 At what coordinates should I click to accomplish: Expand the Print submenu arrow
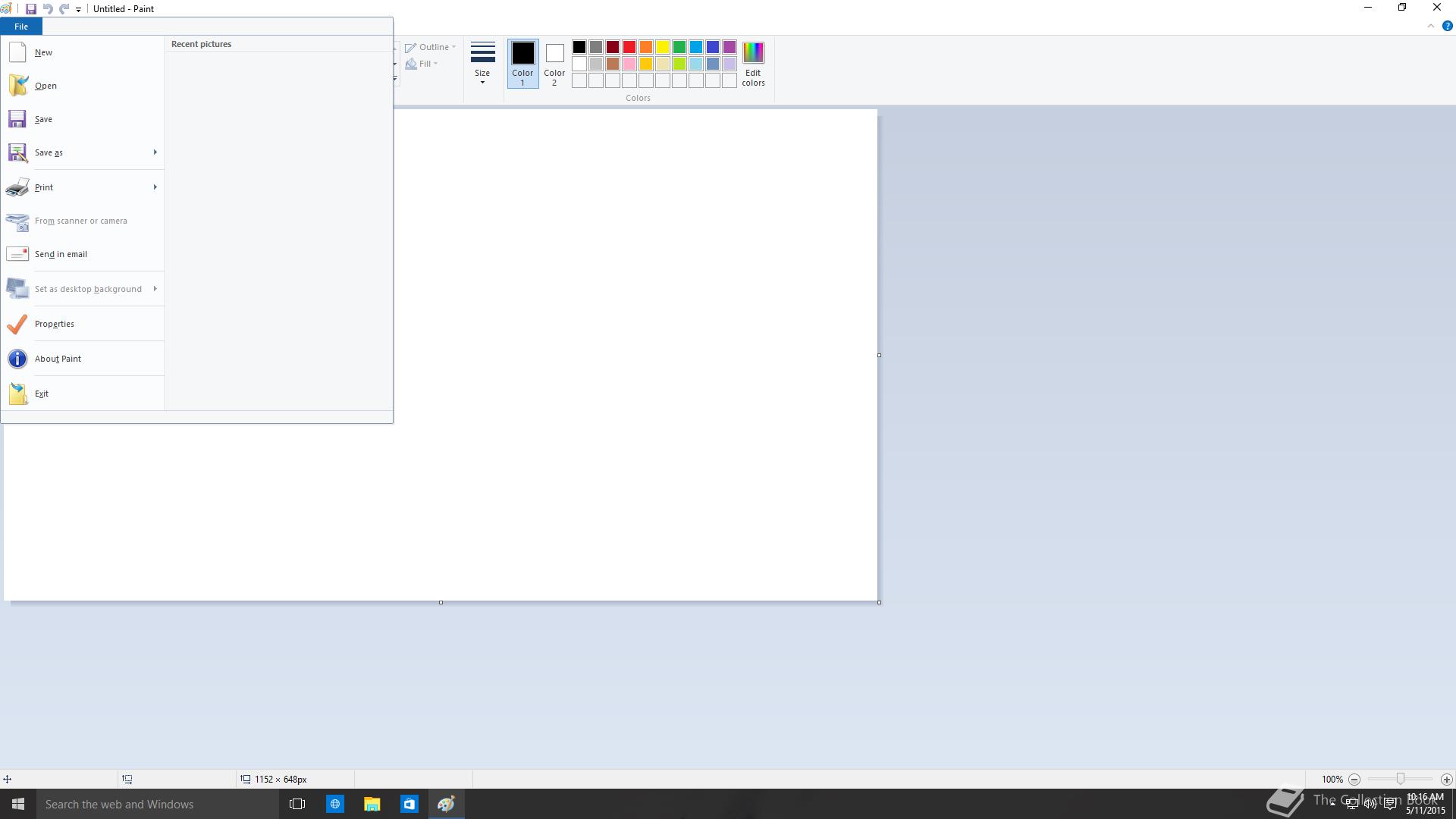(155, 187)
